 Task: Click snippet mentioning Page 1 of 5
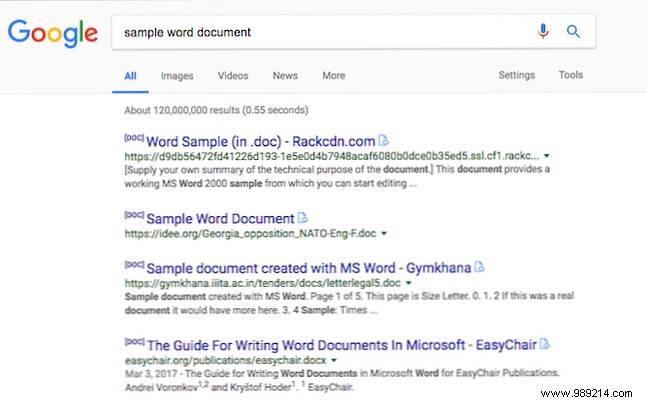coord(349,303)
